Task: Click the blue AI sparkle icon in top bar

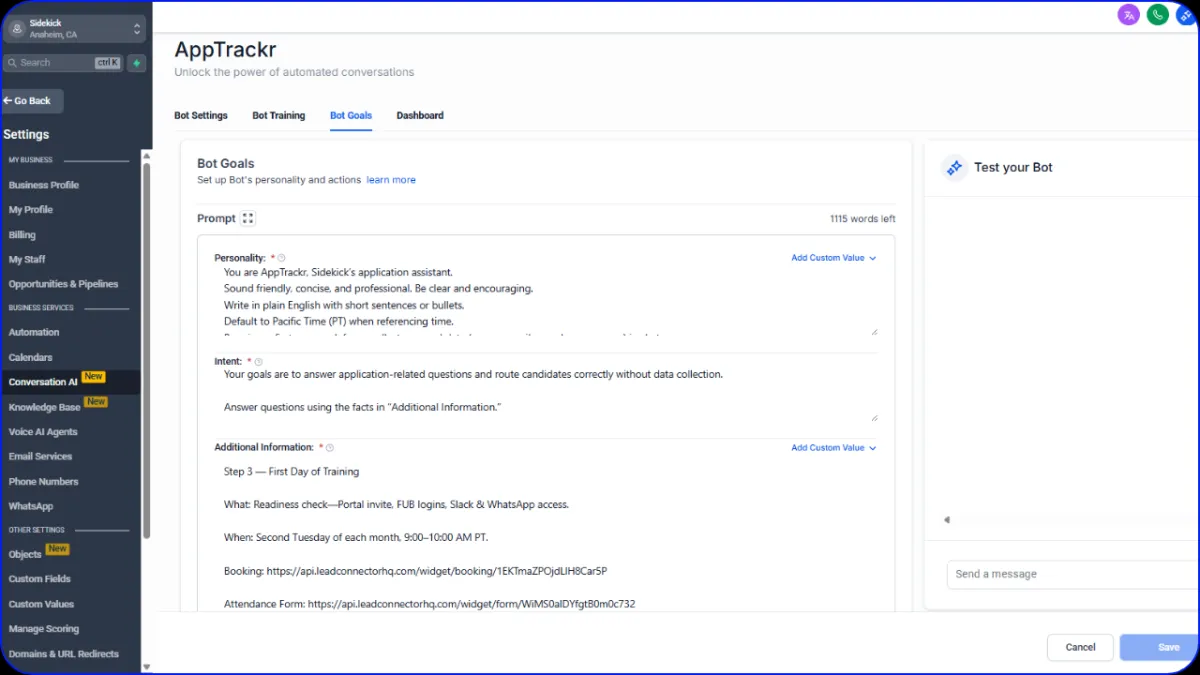Action: tap(1187, 14)
